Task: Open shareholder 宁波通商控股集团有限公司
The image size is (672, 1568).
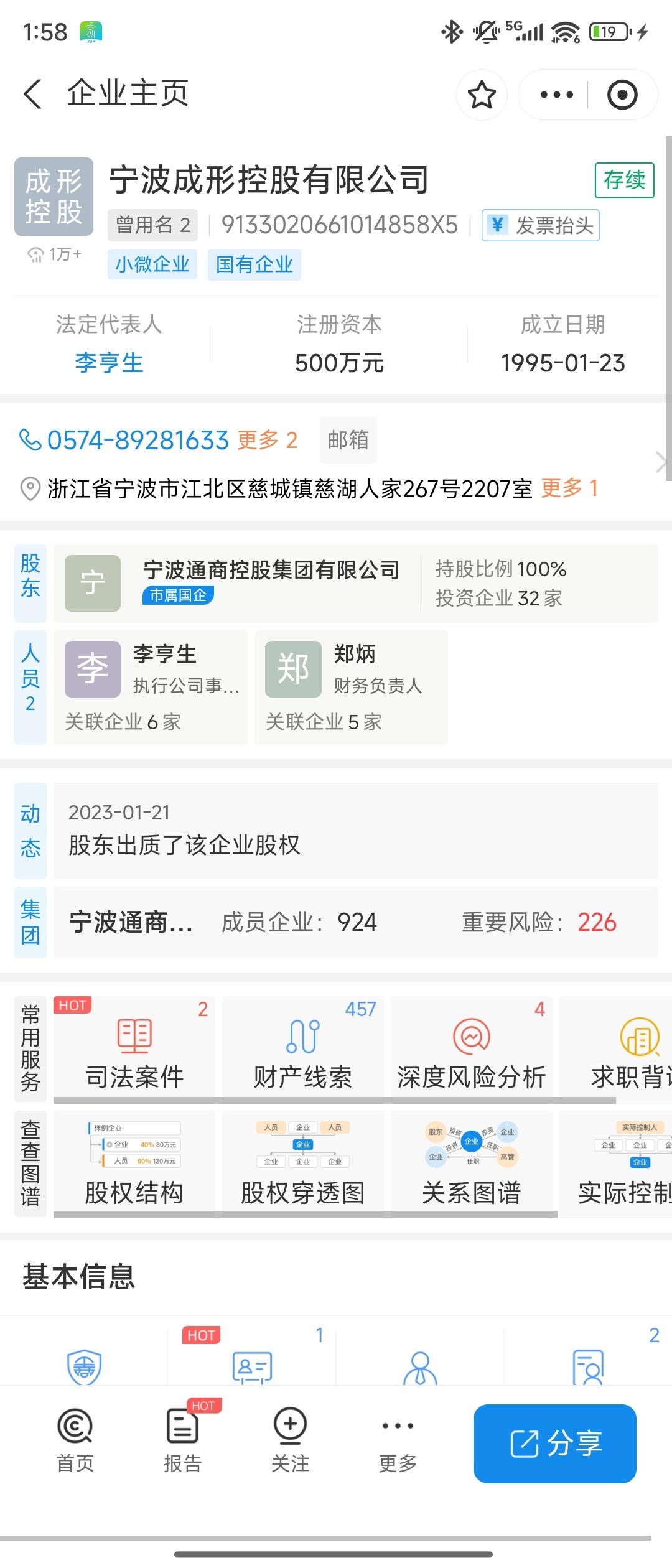Action: [271, 570]
